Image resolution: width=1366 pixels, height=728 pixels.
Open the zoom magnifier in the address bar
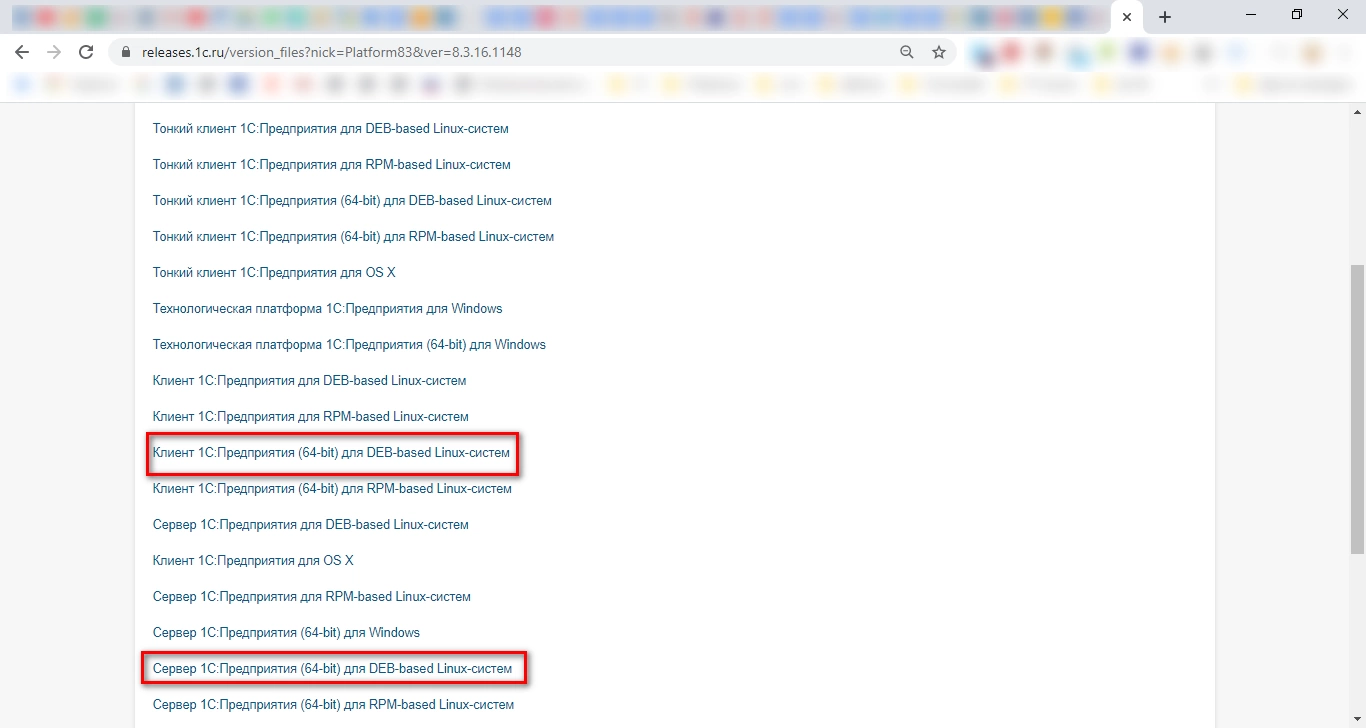tap(907, 52)
